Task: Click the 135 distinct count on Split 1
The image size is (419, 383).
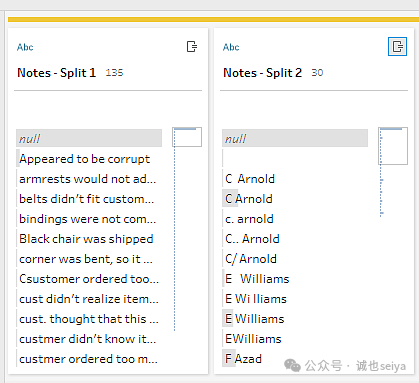Action: point(114,73)
